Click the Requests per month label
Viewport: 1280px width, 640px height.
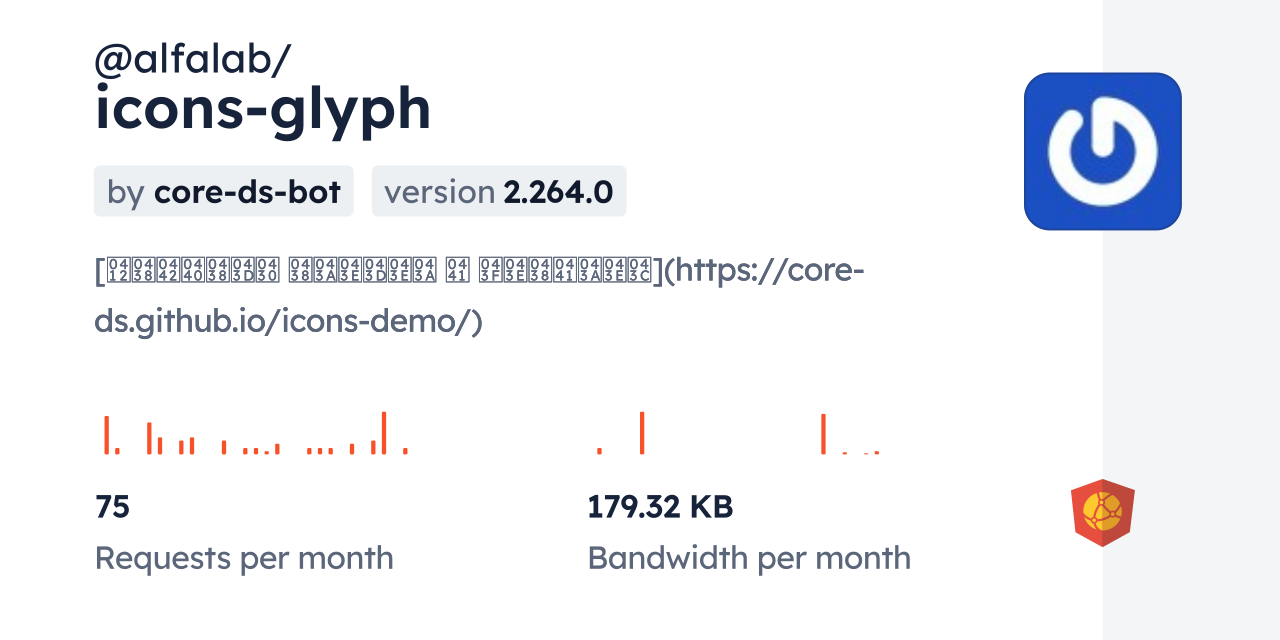tap(244, 558)
